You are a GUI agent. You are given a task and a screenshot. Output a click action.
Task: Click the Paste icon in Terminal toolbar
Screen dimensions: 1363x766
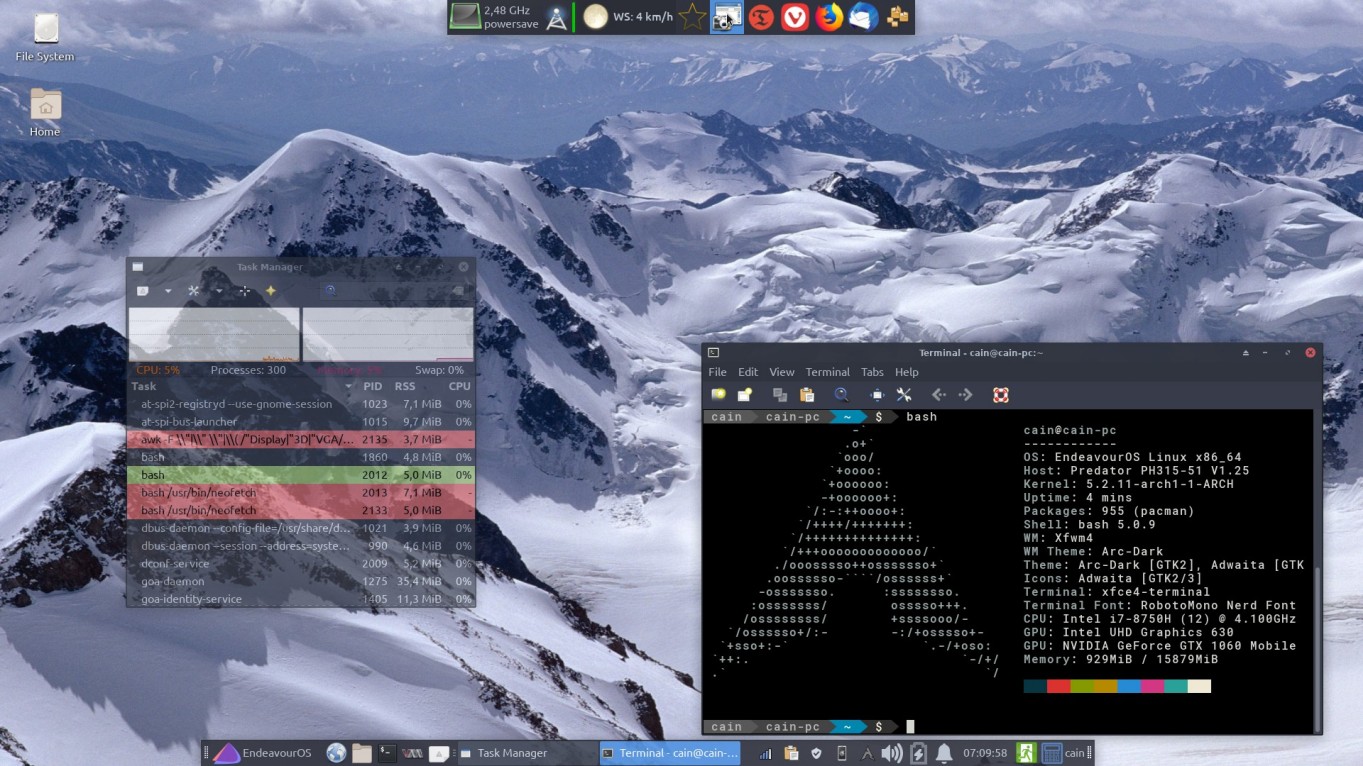pos(806,395)
